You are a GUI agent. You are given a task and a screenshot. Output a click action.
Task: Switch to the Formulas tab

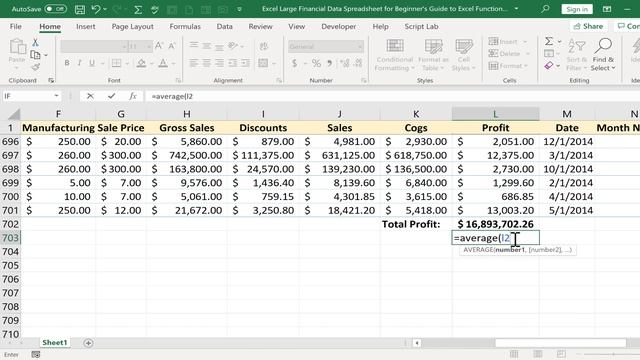pyautogui.click(x=185, y=27)
